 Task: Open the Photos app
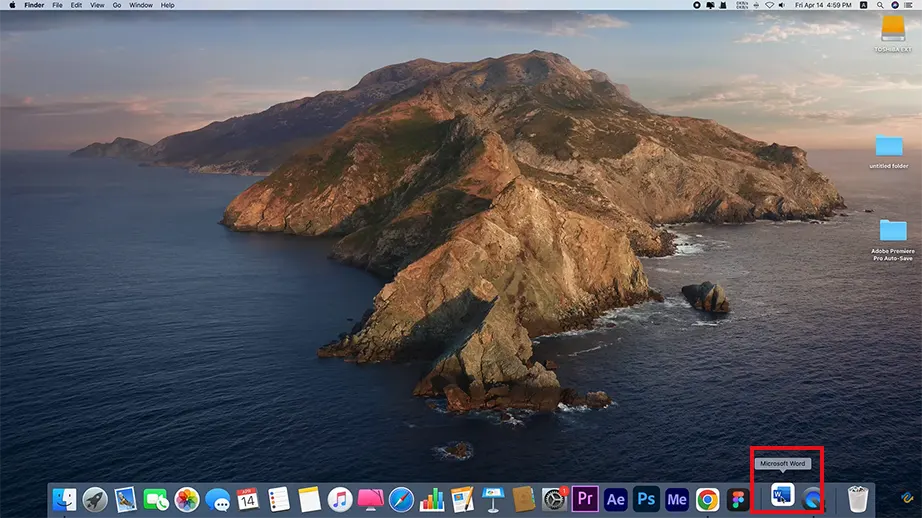[x=187, y=500]
